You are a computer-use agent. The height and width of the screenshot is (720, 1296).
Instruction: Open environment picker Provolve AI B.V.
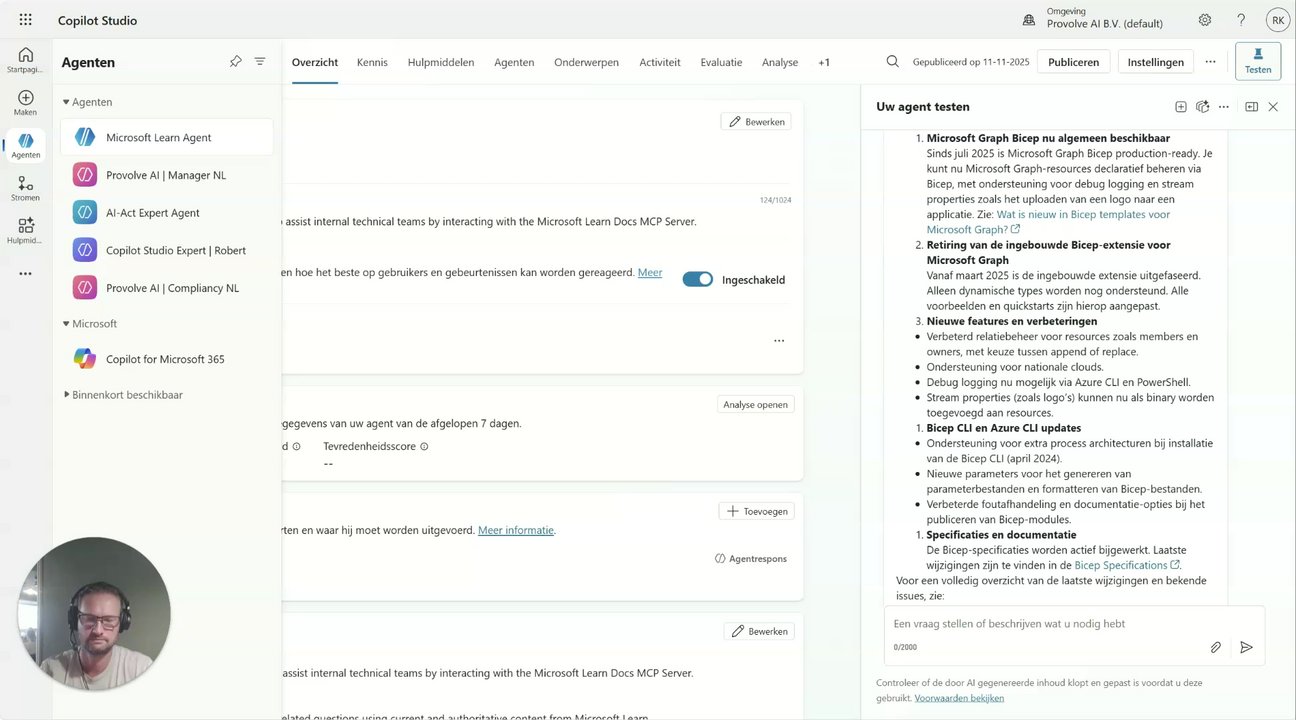point(1092,19)
